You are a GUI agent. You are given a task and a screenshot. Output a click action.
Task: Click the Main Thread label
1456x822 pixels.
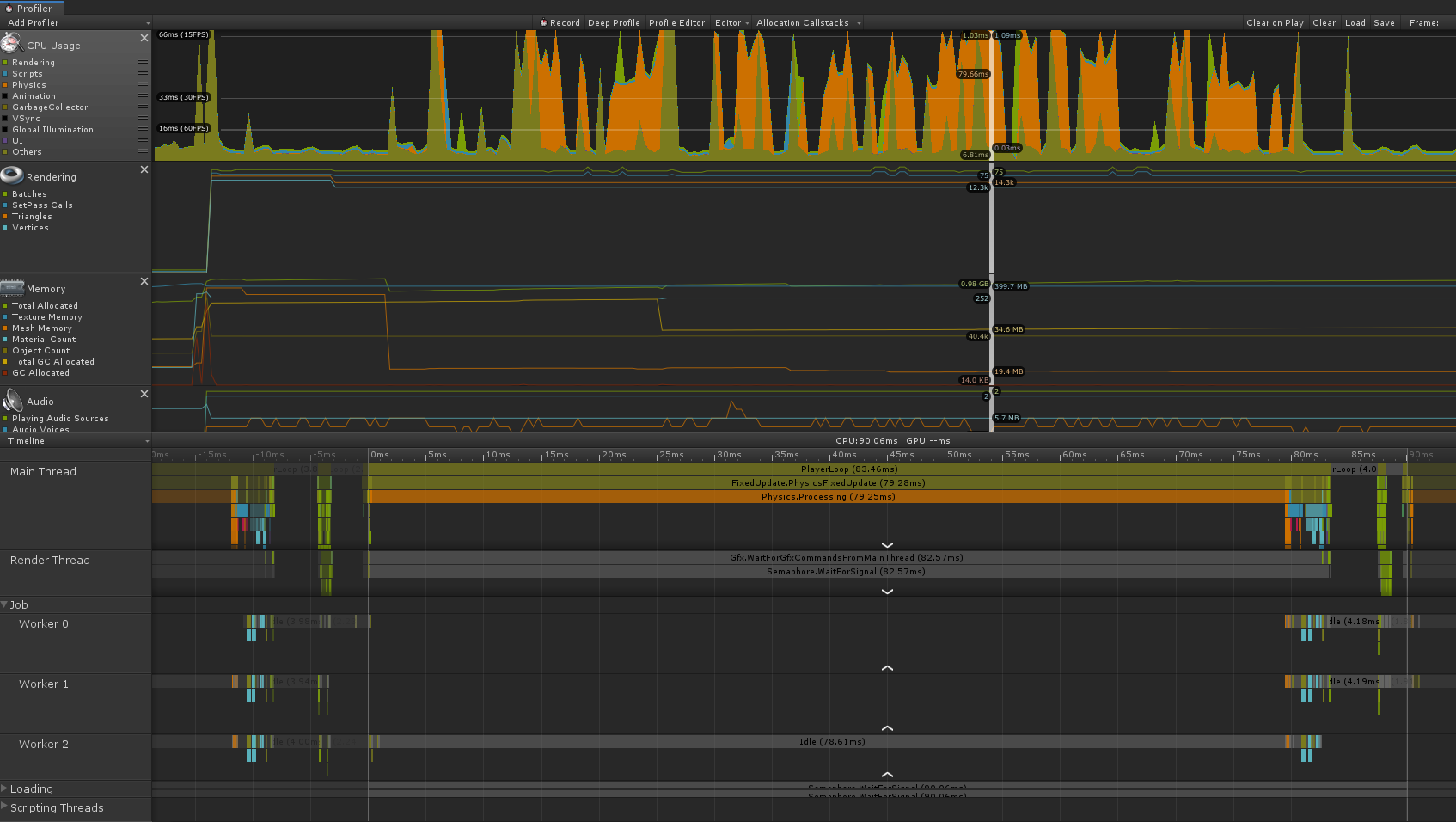43,471
